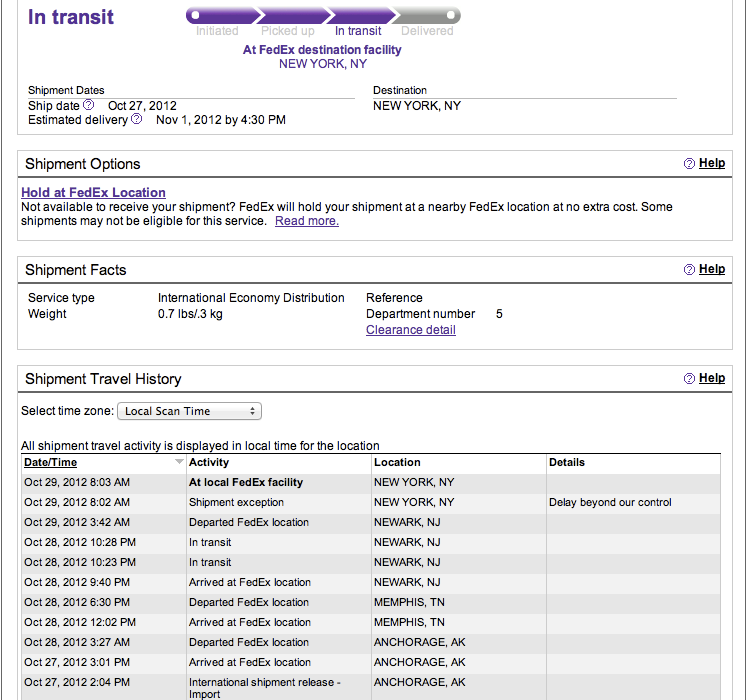
Task: Click the Location column header
Action: pyautogui.click(x=397, y=462)
